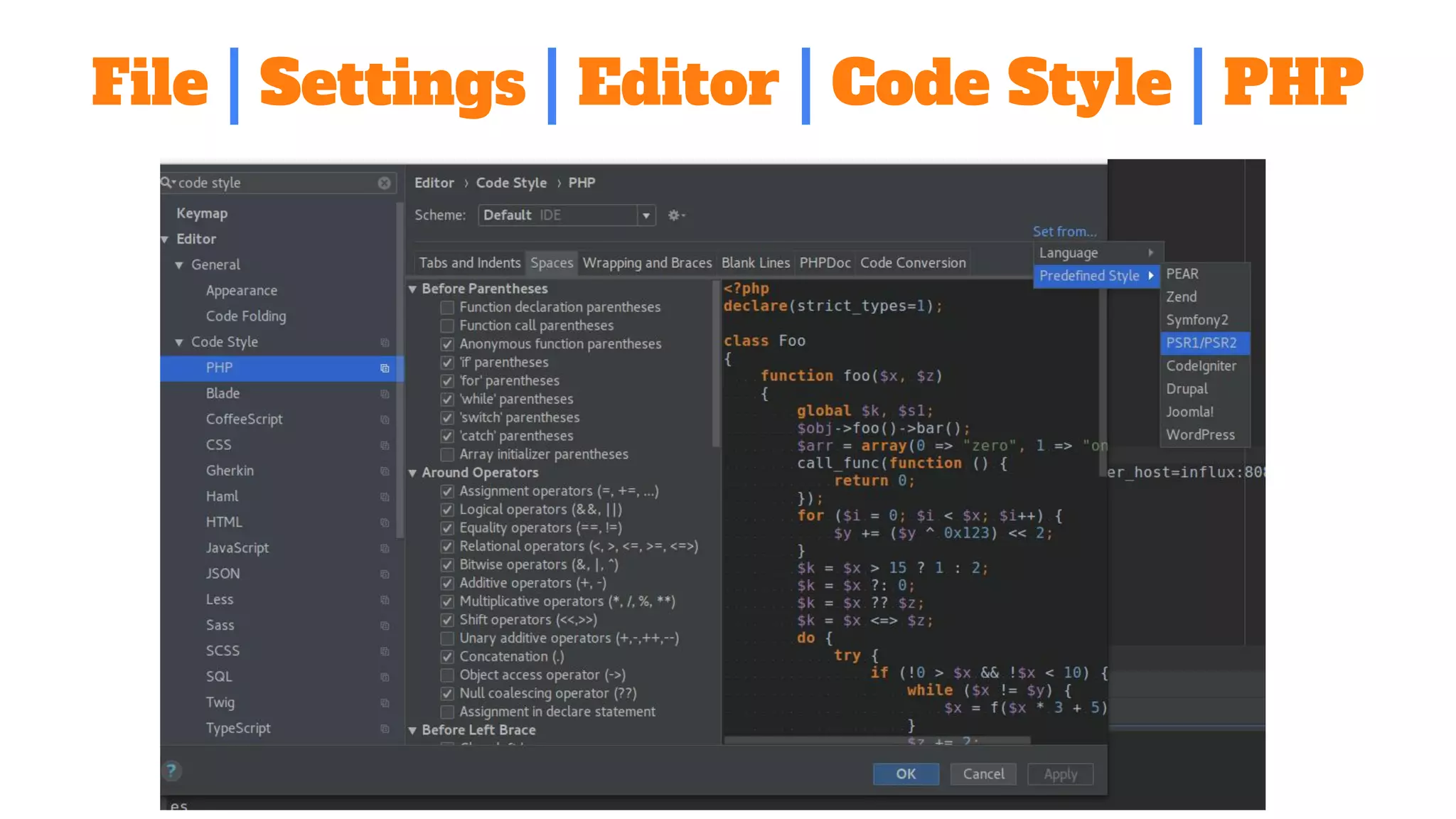Click code preview horizontal scrollbar

click(x=877, y=740)
